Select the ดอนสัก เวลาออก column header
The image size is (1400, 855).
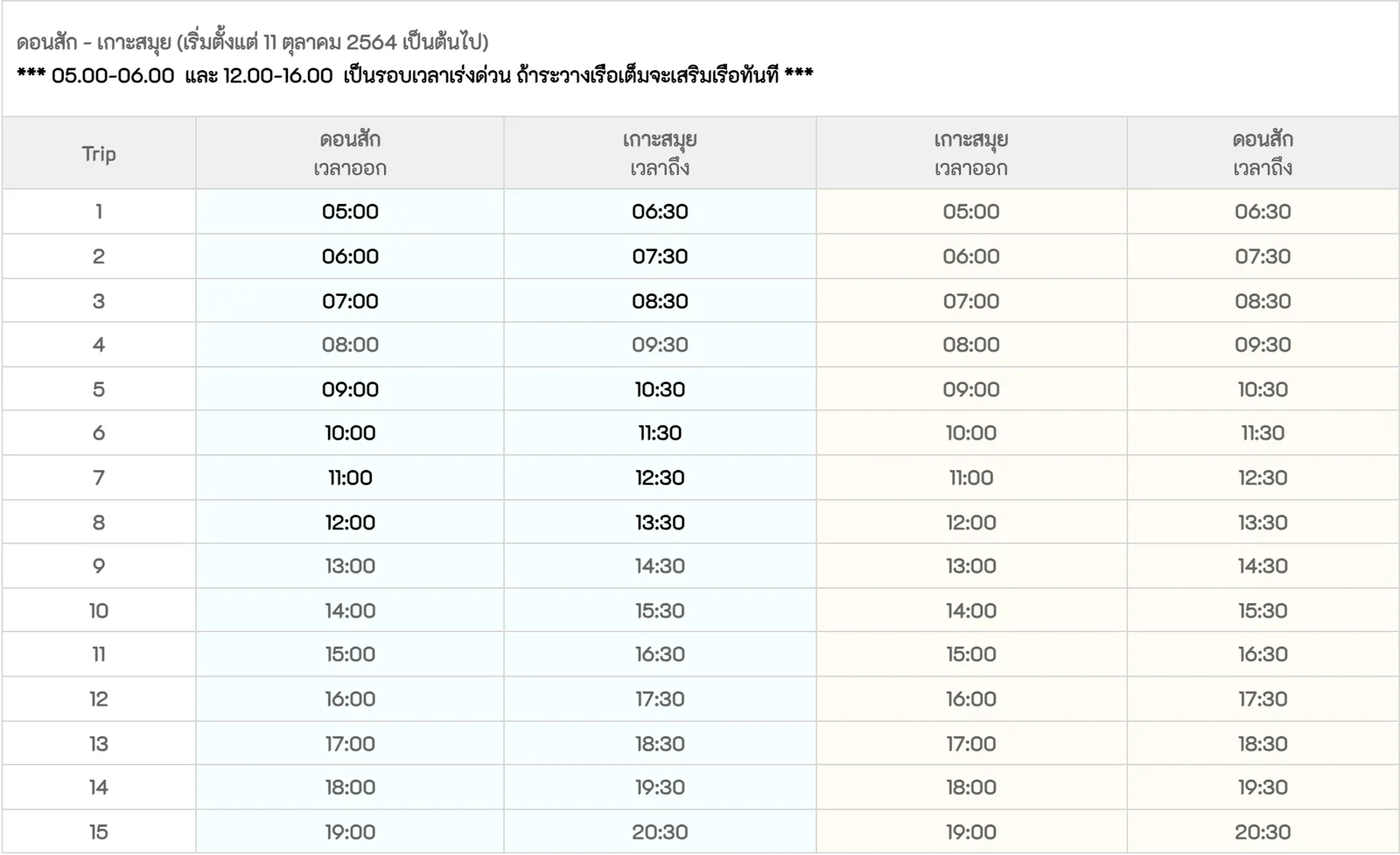coord(350,153)
